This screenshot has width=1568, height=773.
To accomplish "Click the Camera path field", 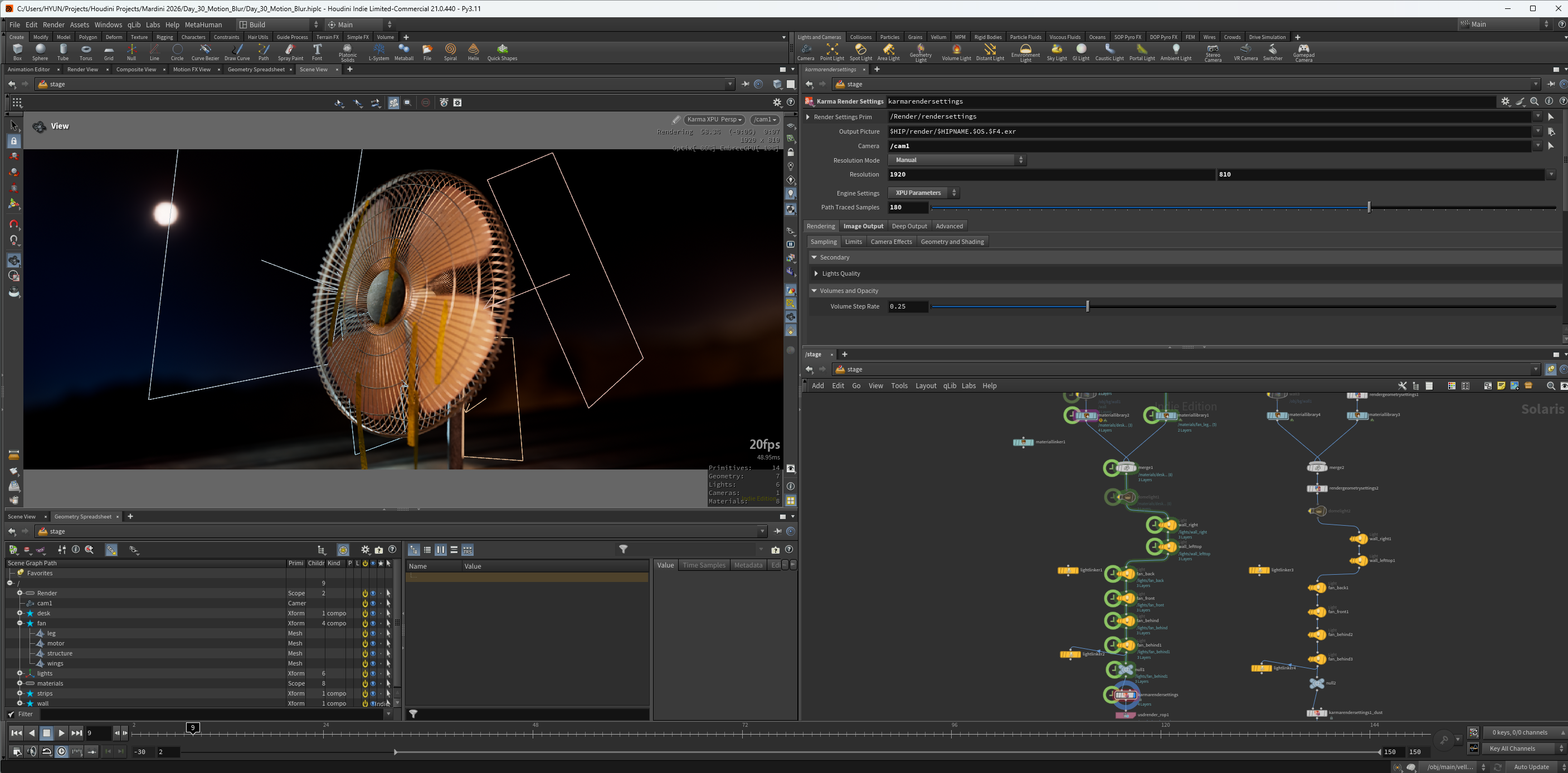I will [x=1210, y=146].
